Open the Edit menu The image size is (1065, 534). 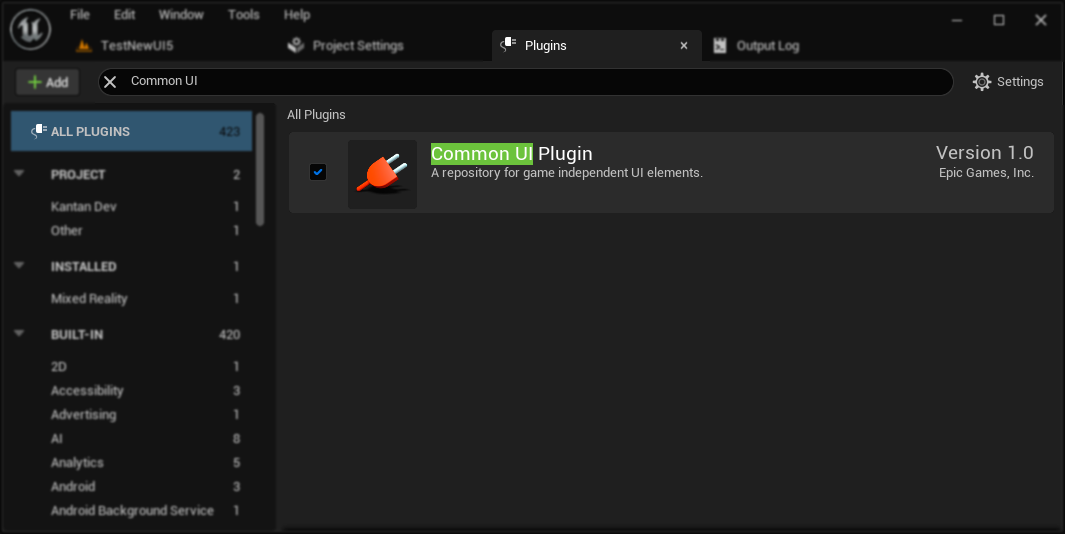point(124,14)
